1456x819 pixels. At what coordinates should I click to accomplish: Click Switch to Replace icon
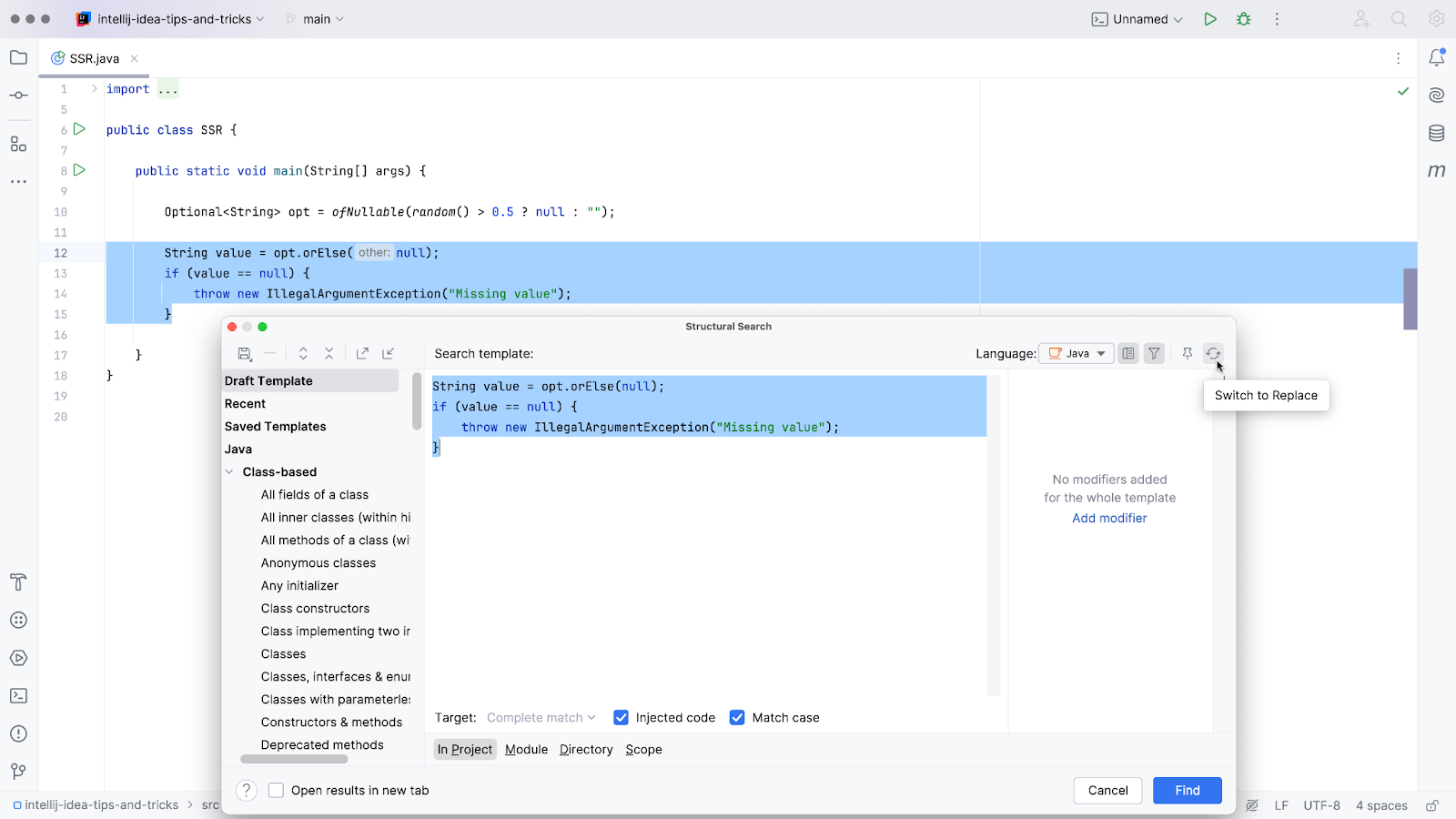point(1213,354)
